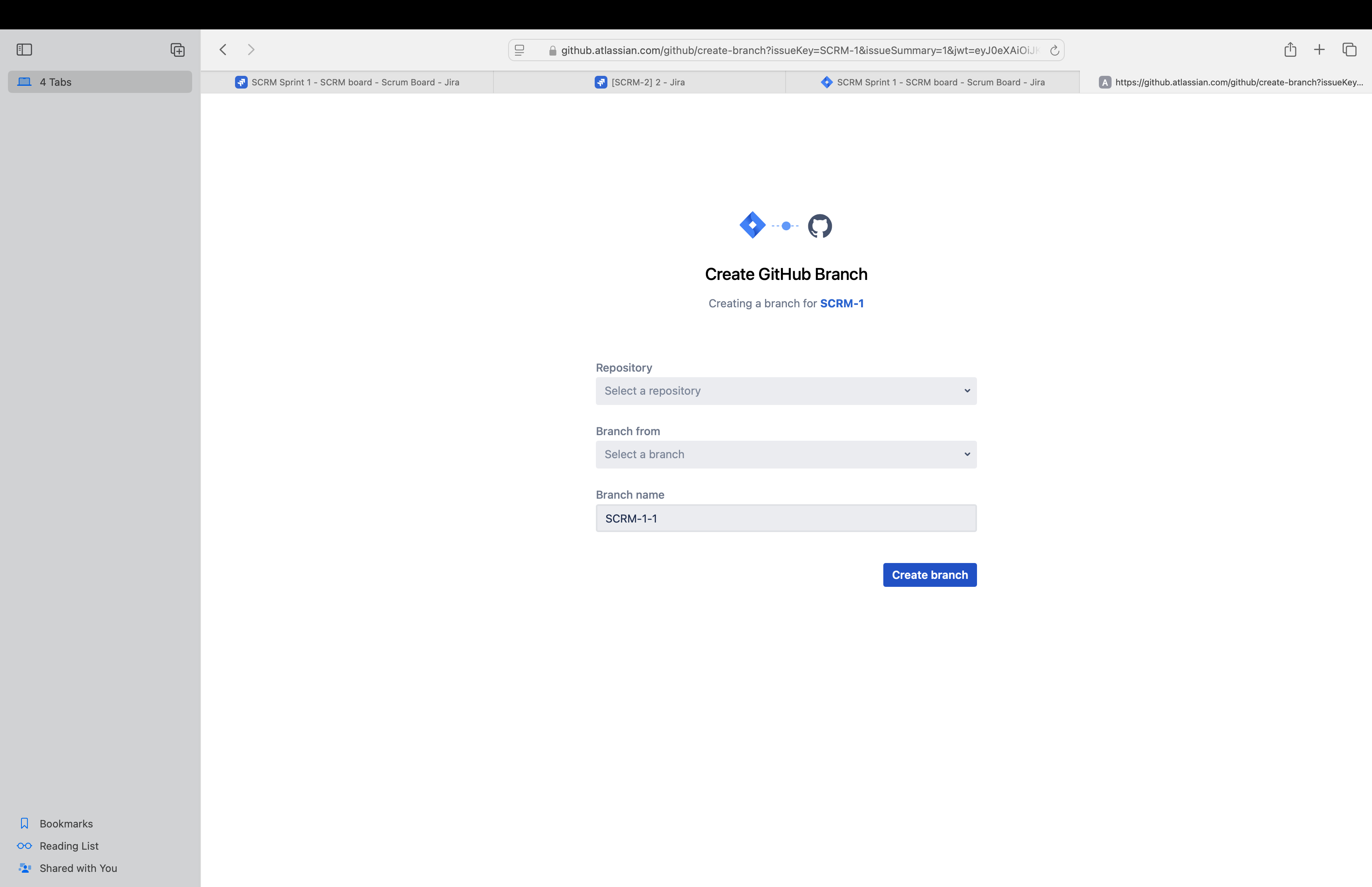
Task: Open the SCRM-1 issue link
Action: pyautogui.click(x=842, y=303)
